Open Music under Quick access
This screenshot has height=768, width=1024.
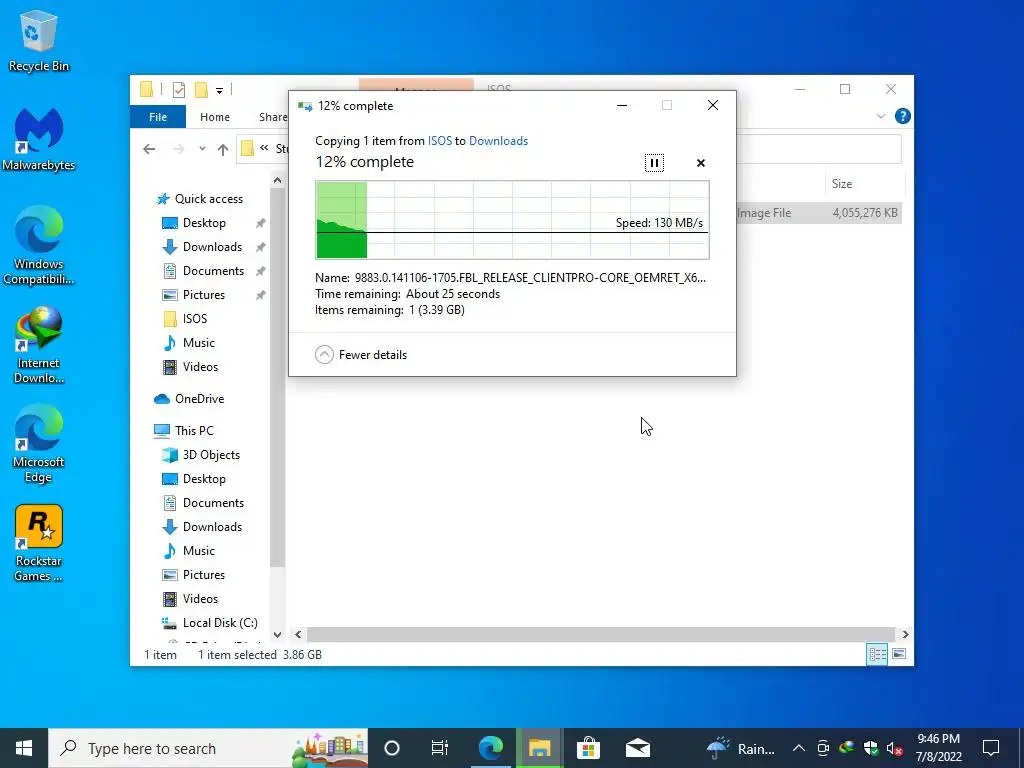pos(189,343)
